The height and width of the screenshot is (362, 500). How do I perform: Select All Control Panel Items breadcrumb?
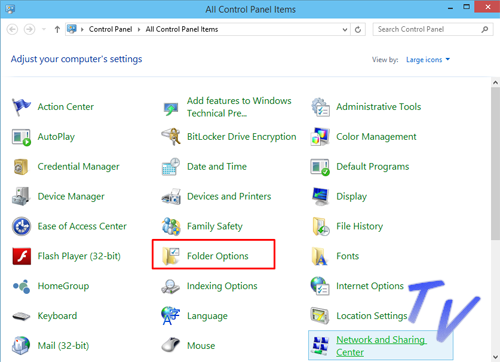tap(182, 29)
